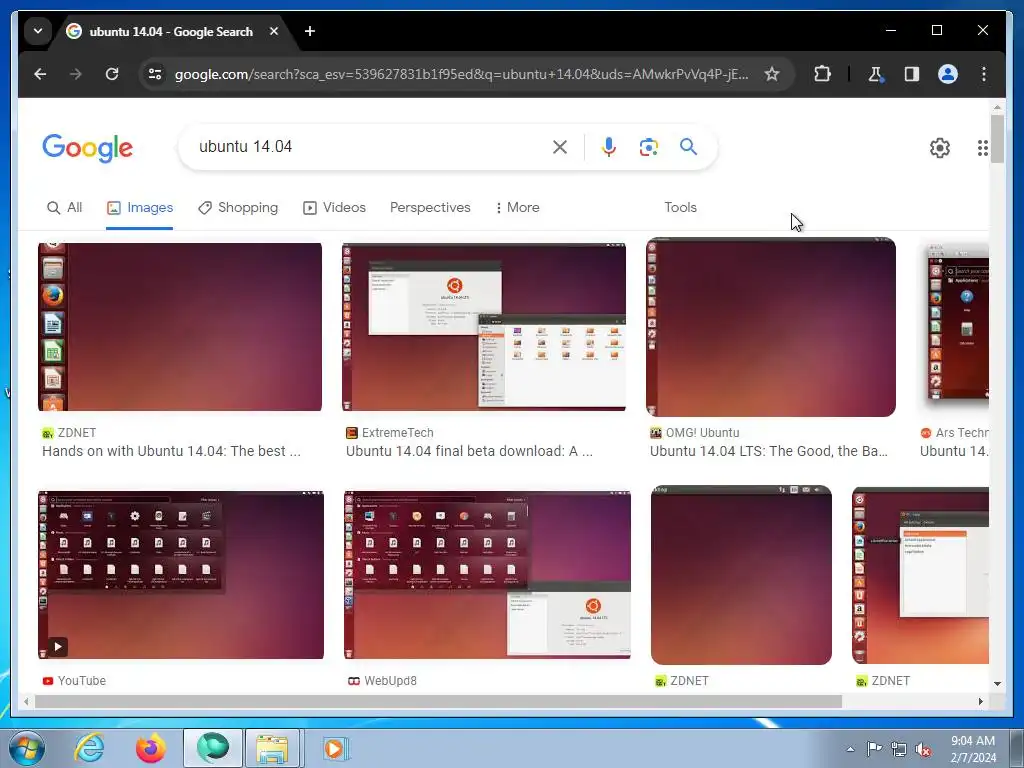Launch Internet Explorer from the taskbar

(89, 748)
